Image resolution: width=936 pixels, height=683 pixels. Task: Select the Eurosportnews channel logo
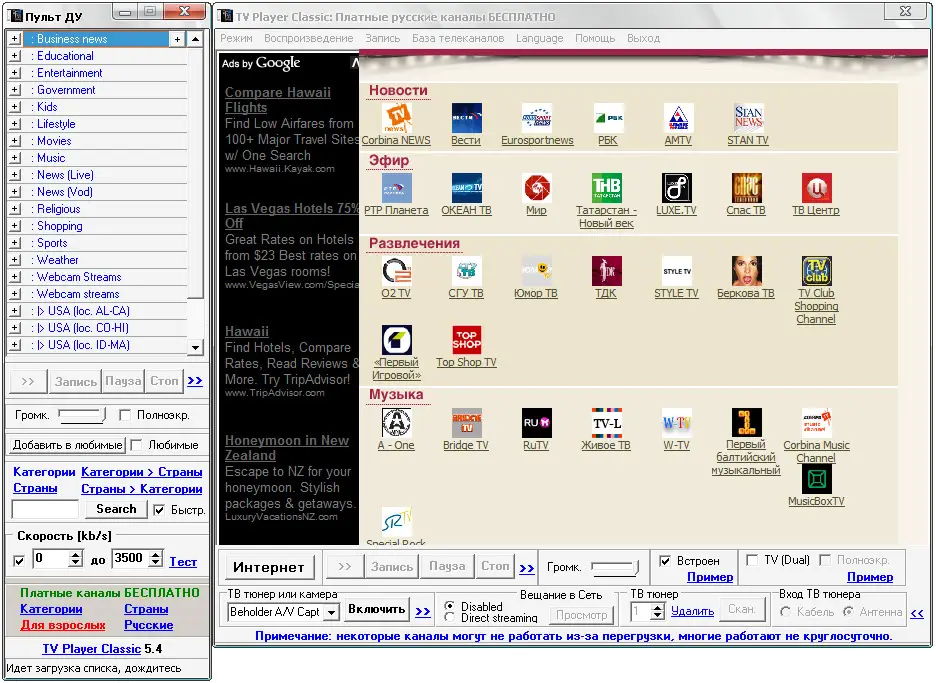[x=537, y=118]
